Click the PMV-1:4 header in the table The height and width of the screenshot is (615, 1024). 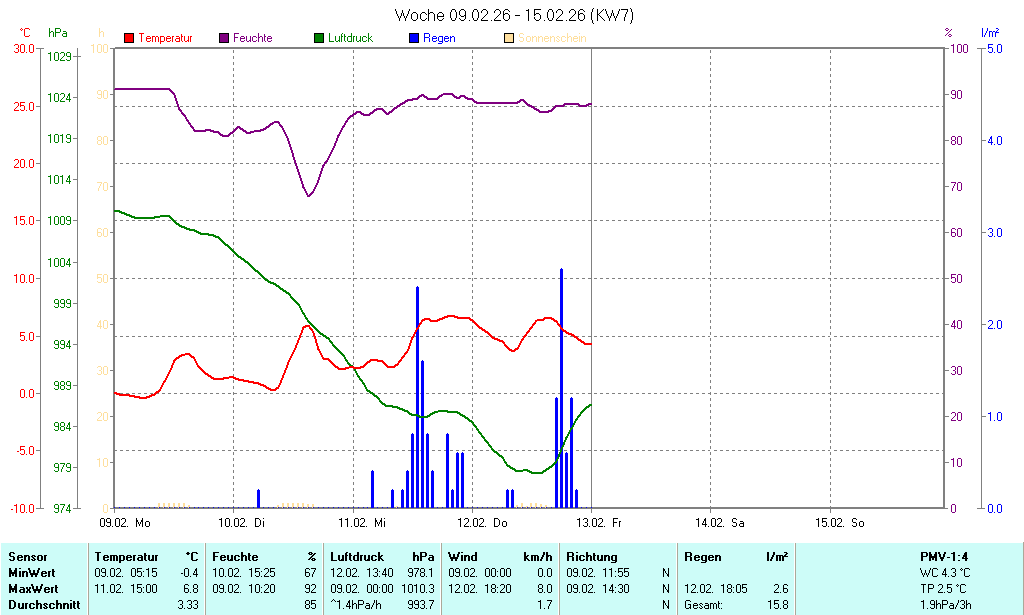click(x=946, y=557)
